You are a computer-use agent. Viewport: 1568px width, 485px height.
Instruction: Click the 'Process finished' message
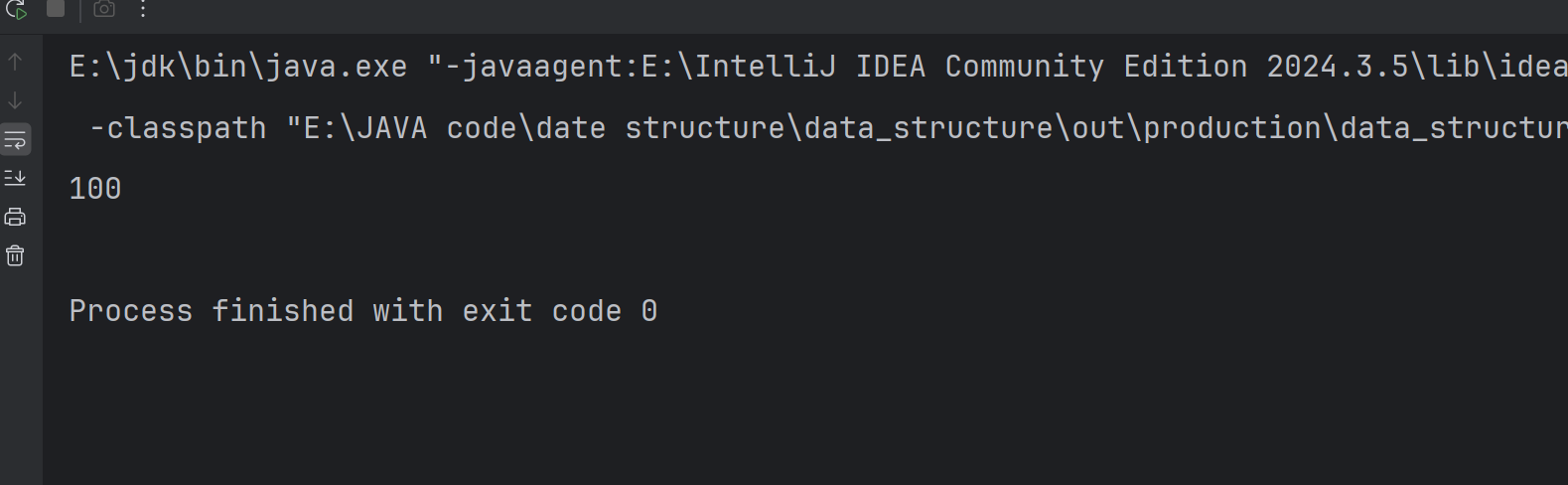coord(211,311)
